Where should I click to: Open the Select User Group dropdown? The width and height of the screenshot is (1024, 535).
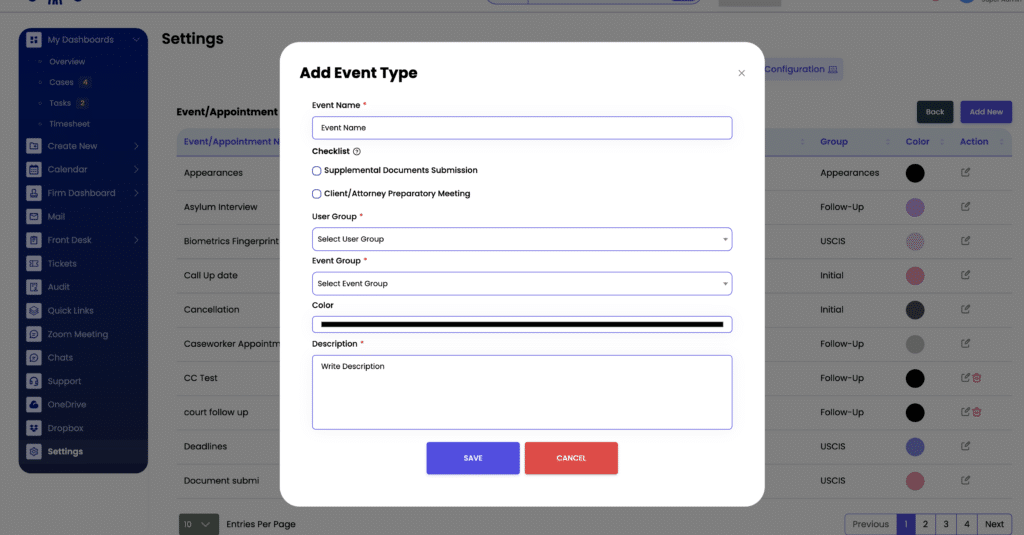click(x=521, y=239)
